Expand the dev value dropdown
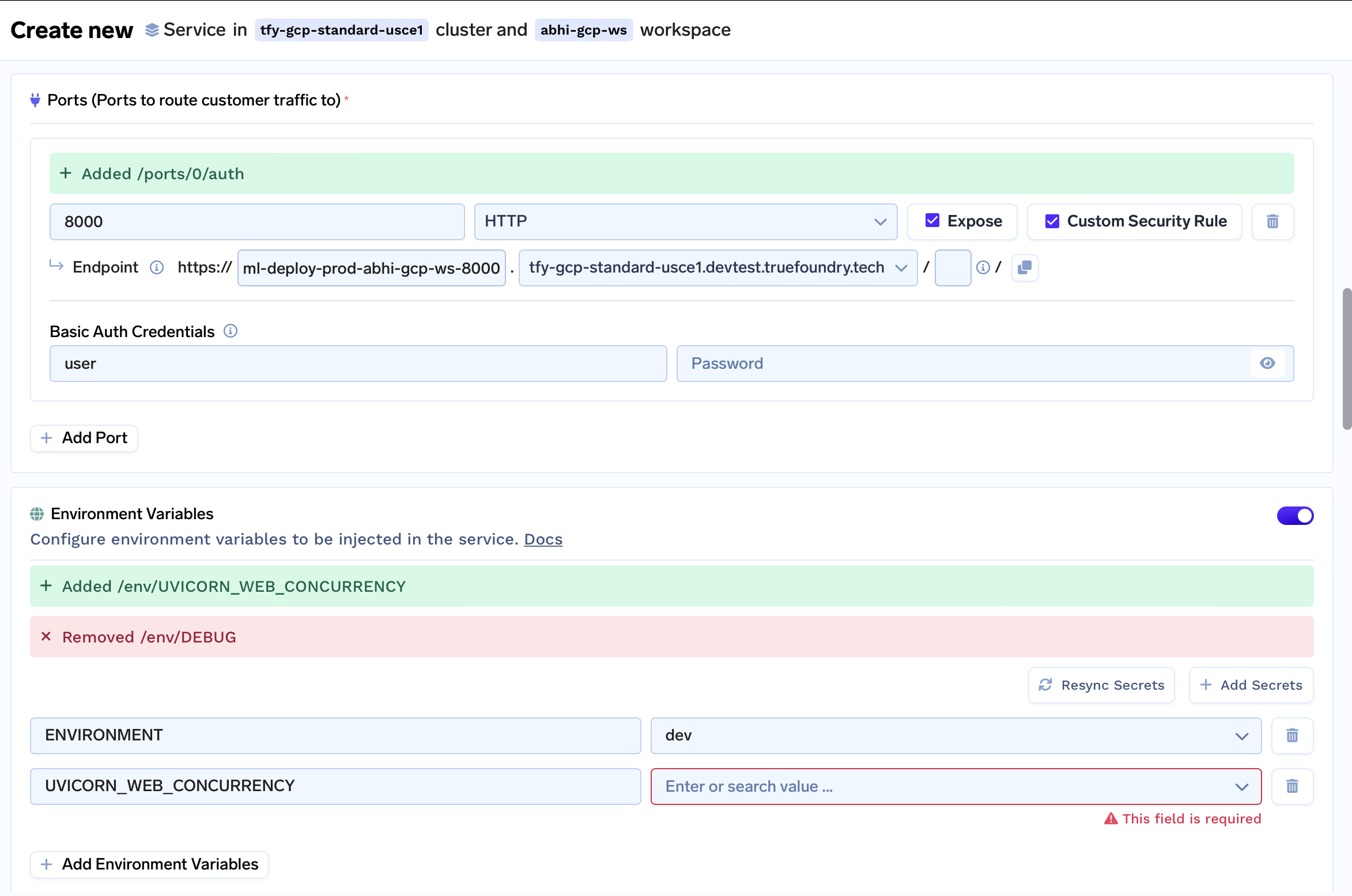The height and width of the screenshot is (896, 1352). 956,735
